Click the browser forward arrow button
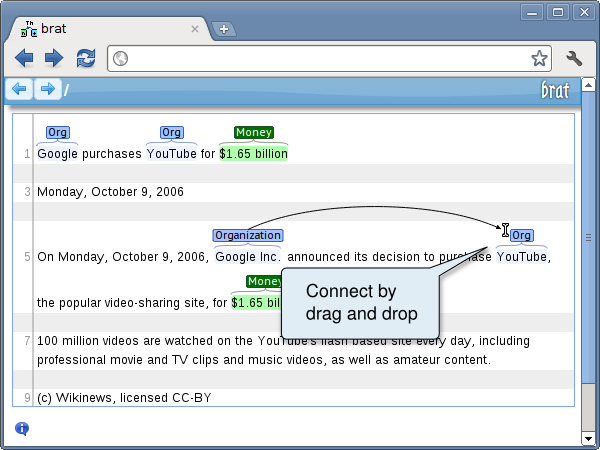Screen dimensions: 600x450 click(54, 59)
